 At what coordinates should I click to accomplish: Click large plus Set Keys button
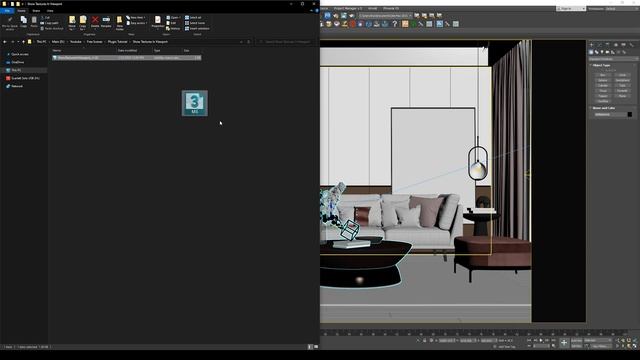pyautogui.click(x=564, y=343)
